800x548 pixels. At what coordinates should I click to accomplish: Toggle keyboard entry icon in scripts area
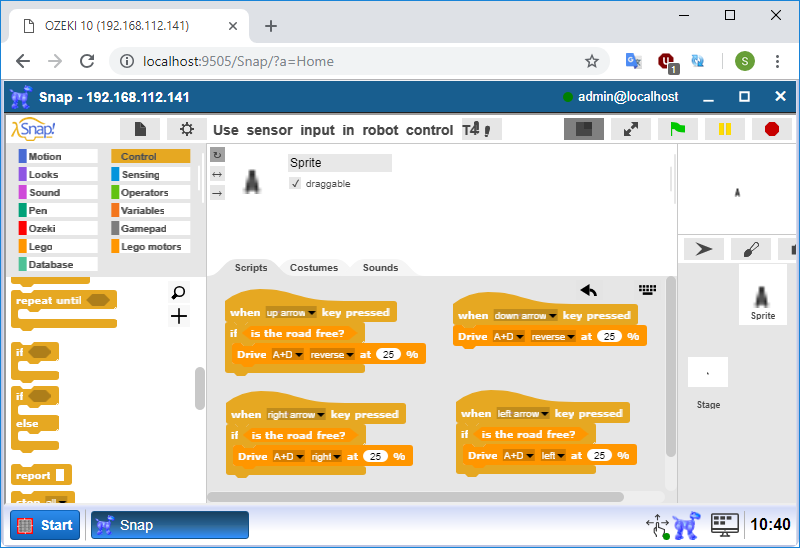pyautogui.click(x=647, y=289)
